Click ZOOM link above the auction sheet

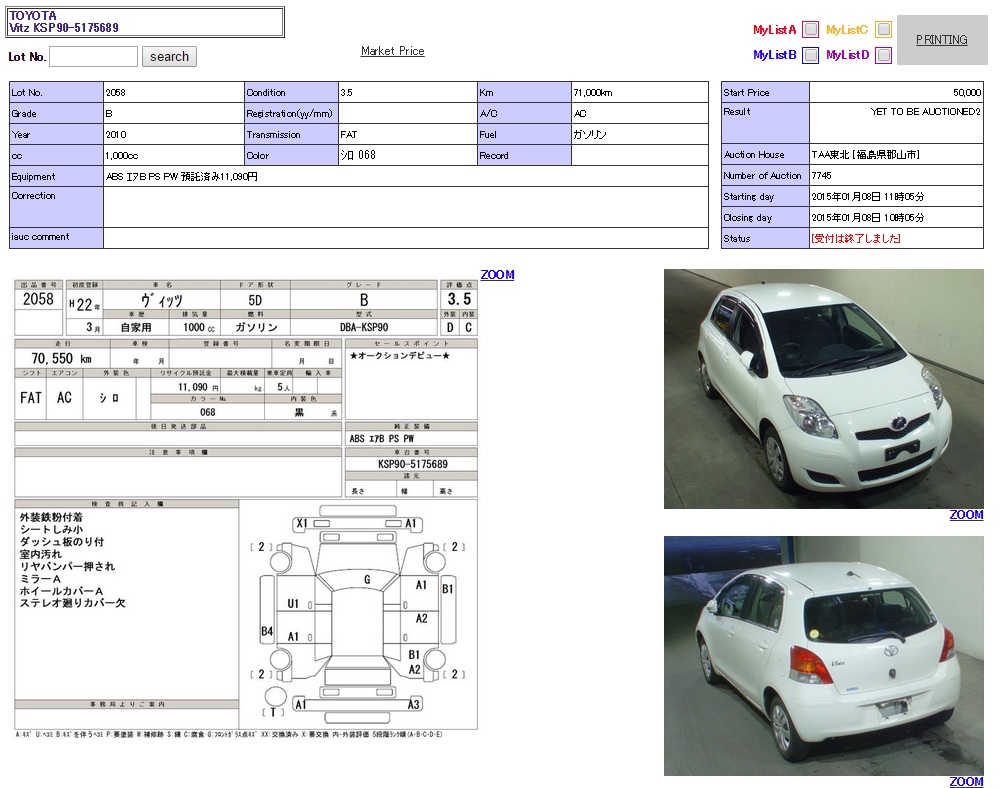pos(497,275)
